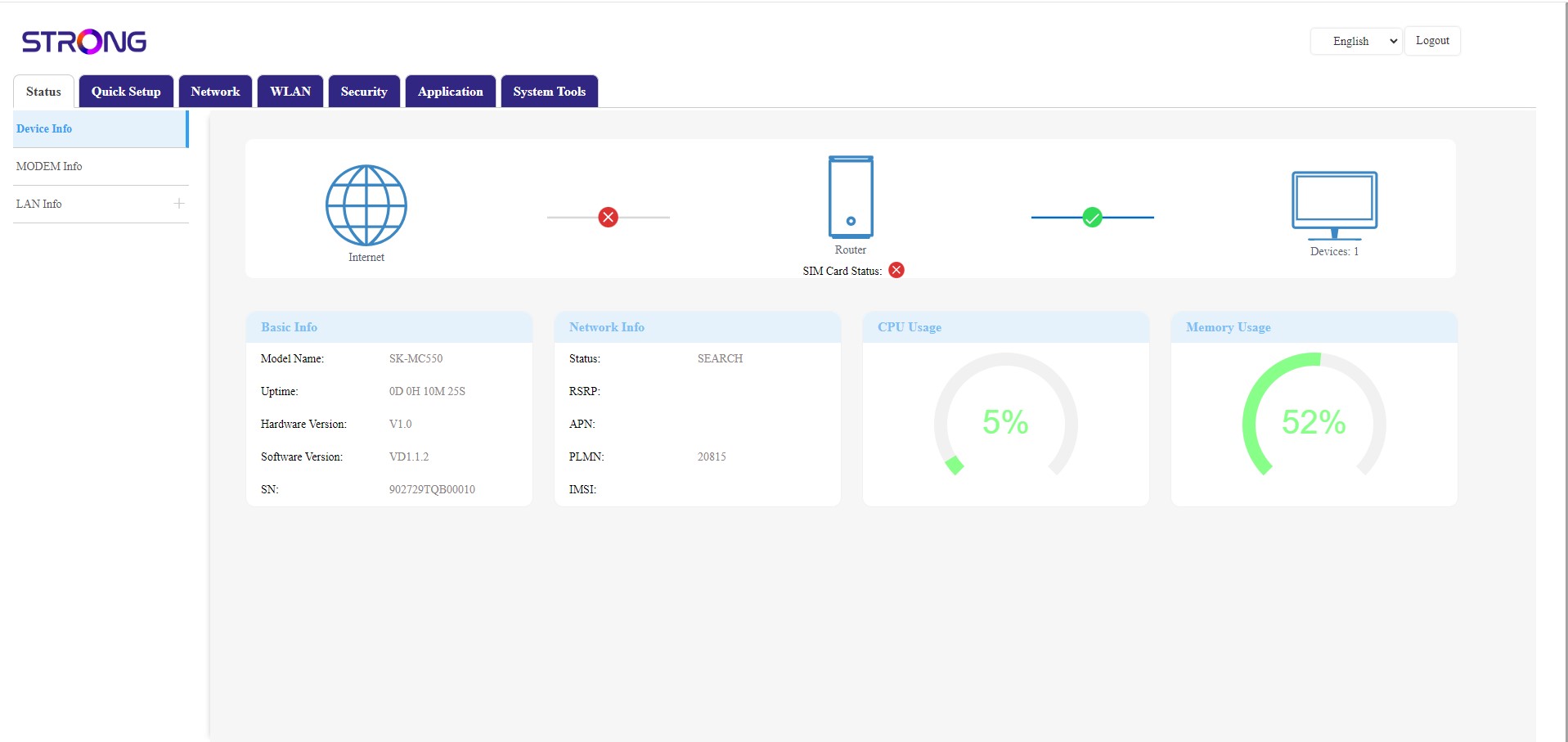Switch to the Status tab
The height and width of the screenshot is (742, 1568).
coord(43,92)
